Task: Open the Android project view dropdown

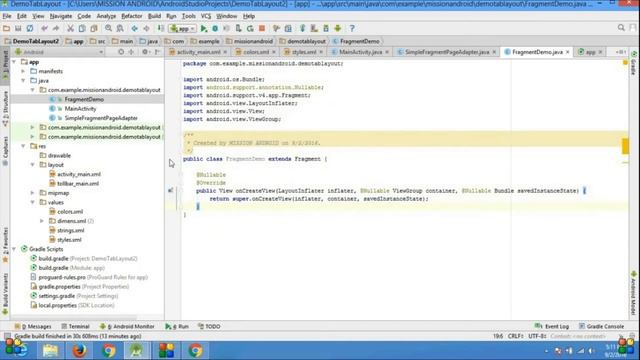Action: 59,52
